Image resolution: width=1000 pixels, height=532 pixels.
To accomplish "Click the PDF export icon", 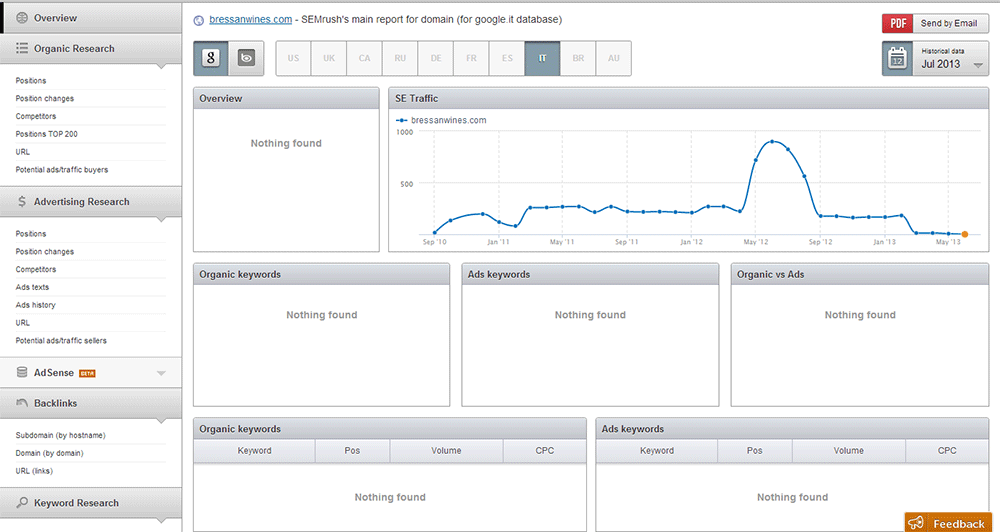I will (x=897, y=23).
